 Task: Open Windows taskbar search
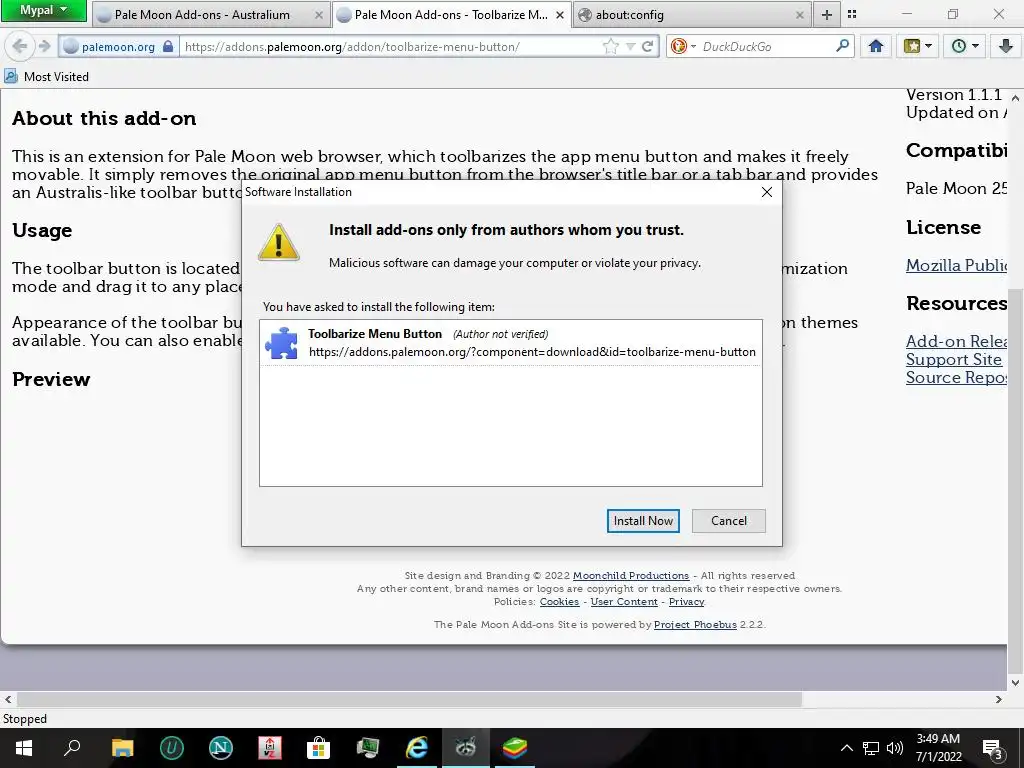72,748
